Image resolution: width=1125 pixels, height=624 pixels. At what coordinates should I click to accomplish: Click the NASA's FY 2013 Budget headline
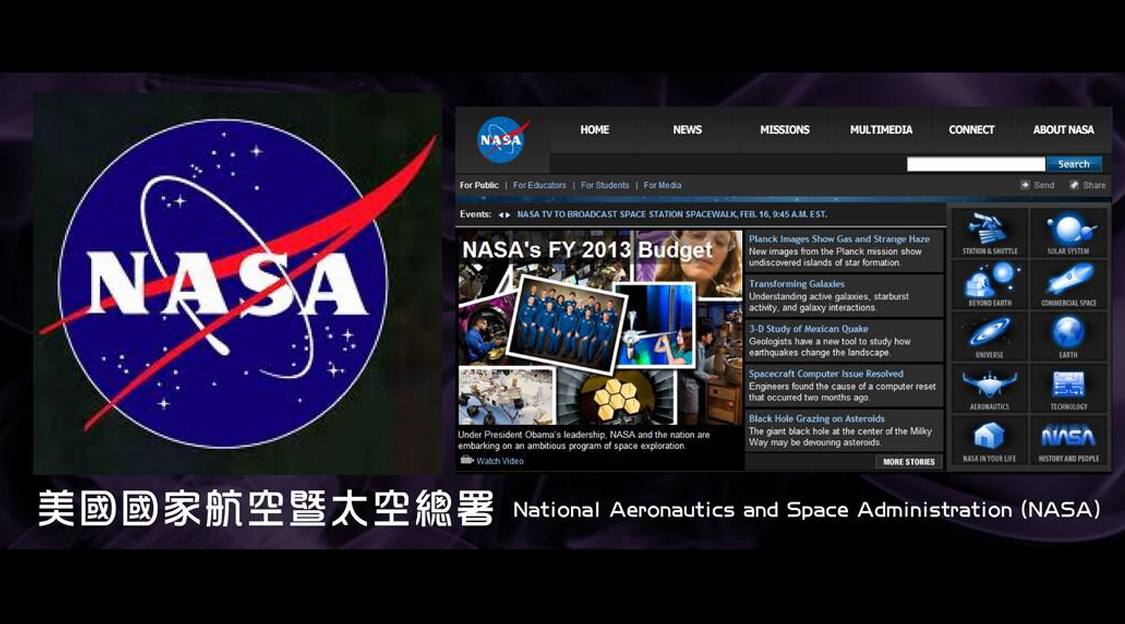587,250
